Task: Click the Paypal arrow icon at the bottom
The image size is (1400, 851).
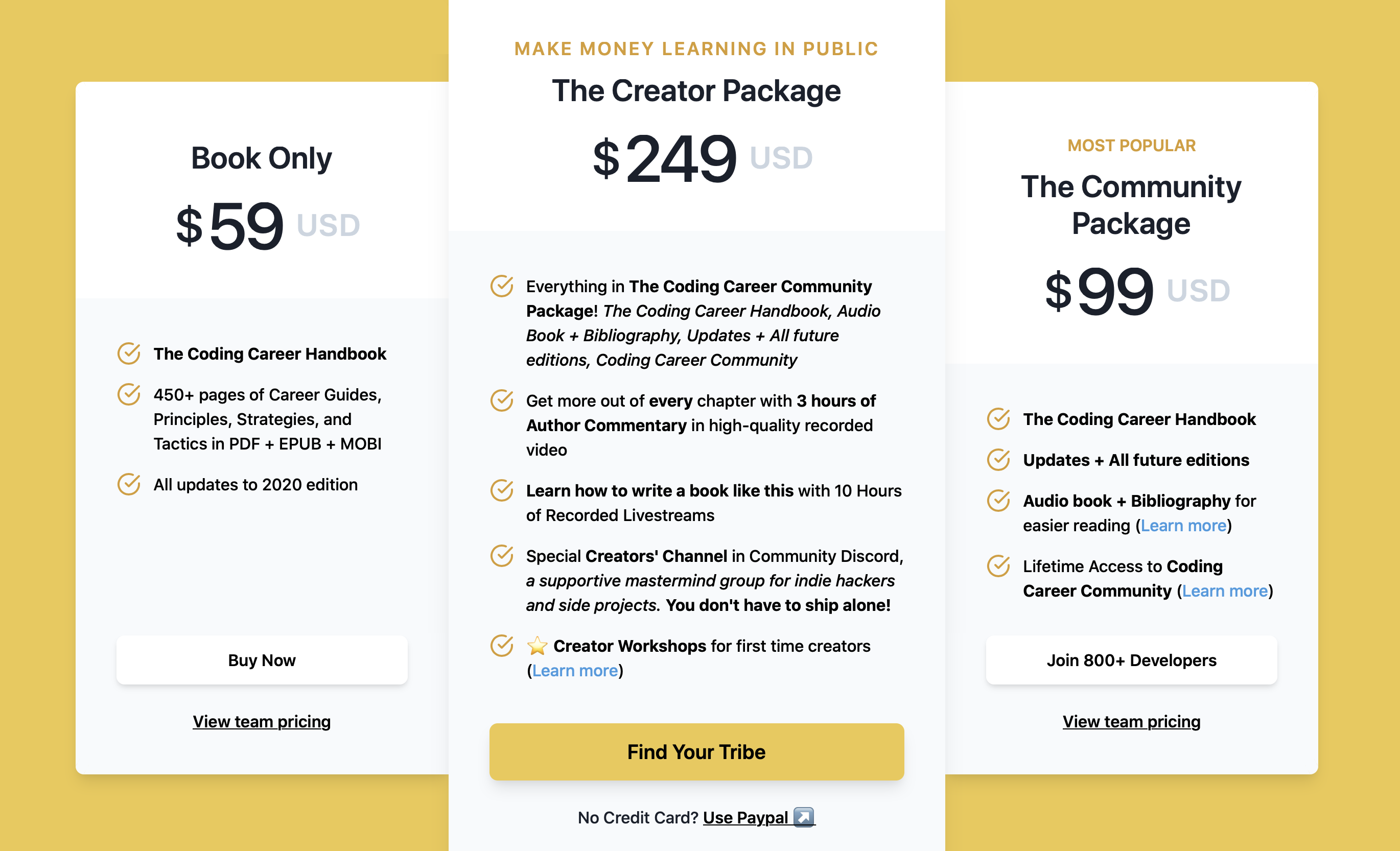Action: 803,817
